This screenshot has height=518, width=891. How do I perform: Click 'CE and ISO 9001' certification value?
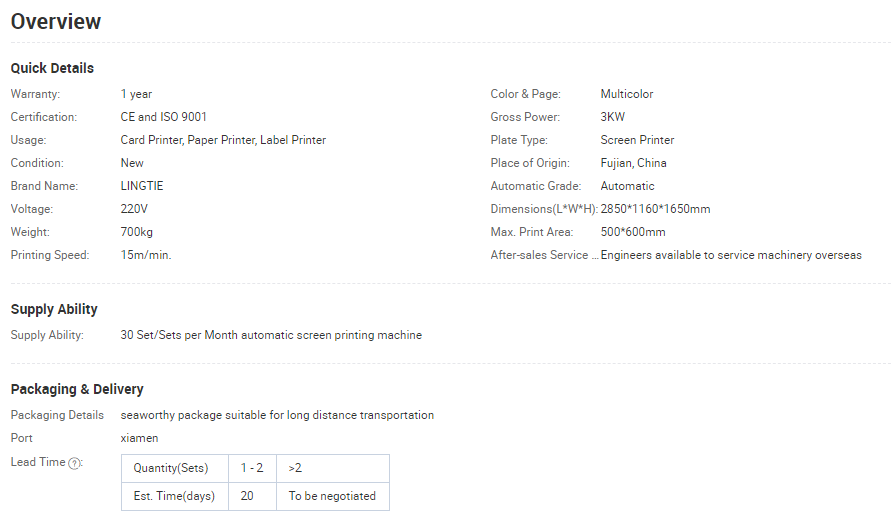[x=164, y=117]
